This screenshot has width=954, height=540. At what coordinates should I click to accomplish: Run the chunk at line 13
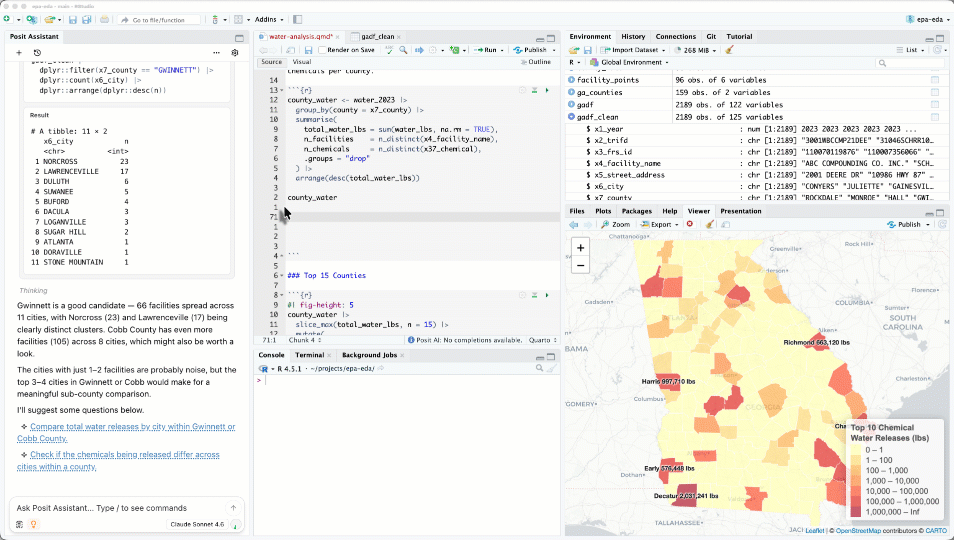tap(547, 90)
